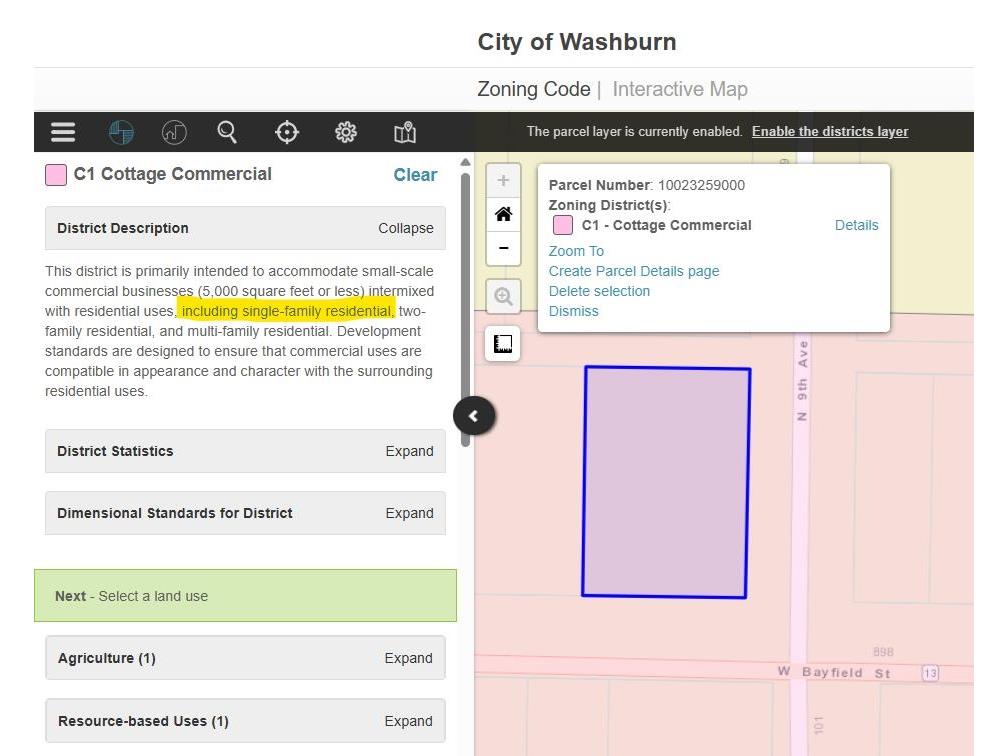Click the crosshair locate icon
Viewport: 1008px width, 756px height.
tap(287, 132)
